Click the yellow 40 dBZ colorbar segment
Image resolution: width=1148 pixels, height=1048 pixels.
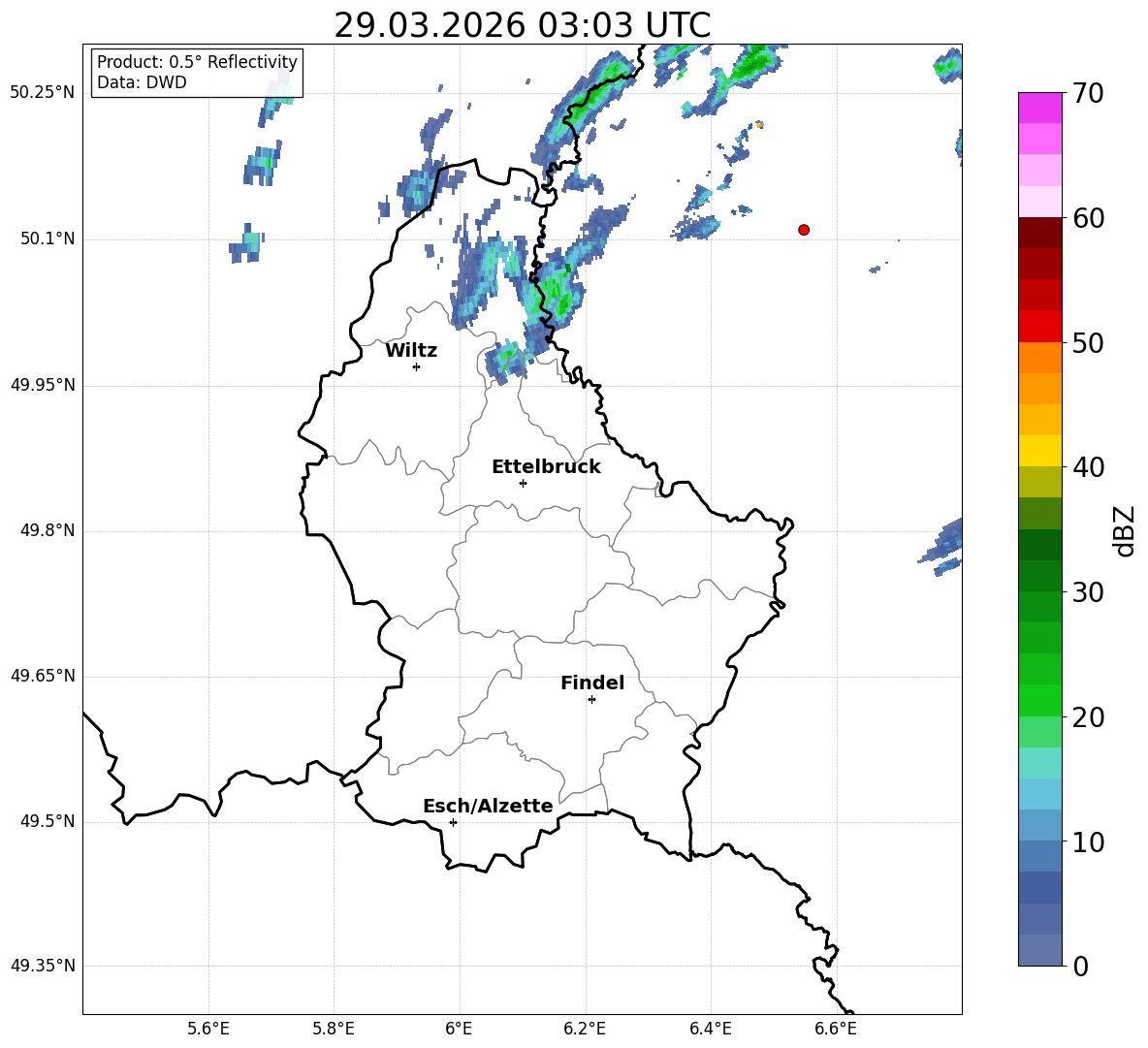pyautogui.click(x=1039, y=451)
